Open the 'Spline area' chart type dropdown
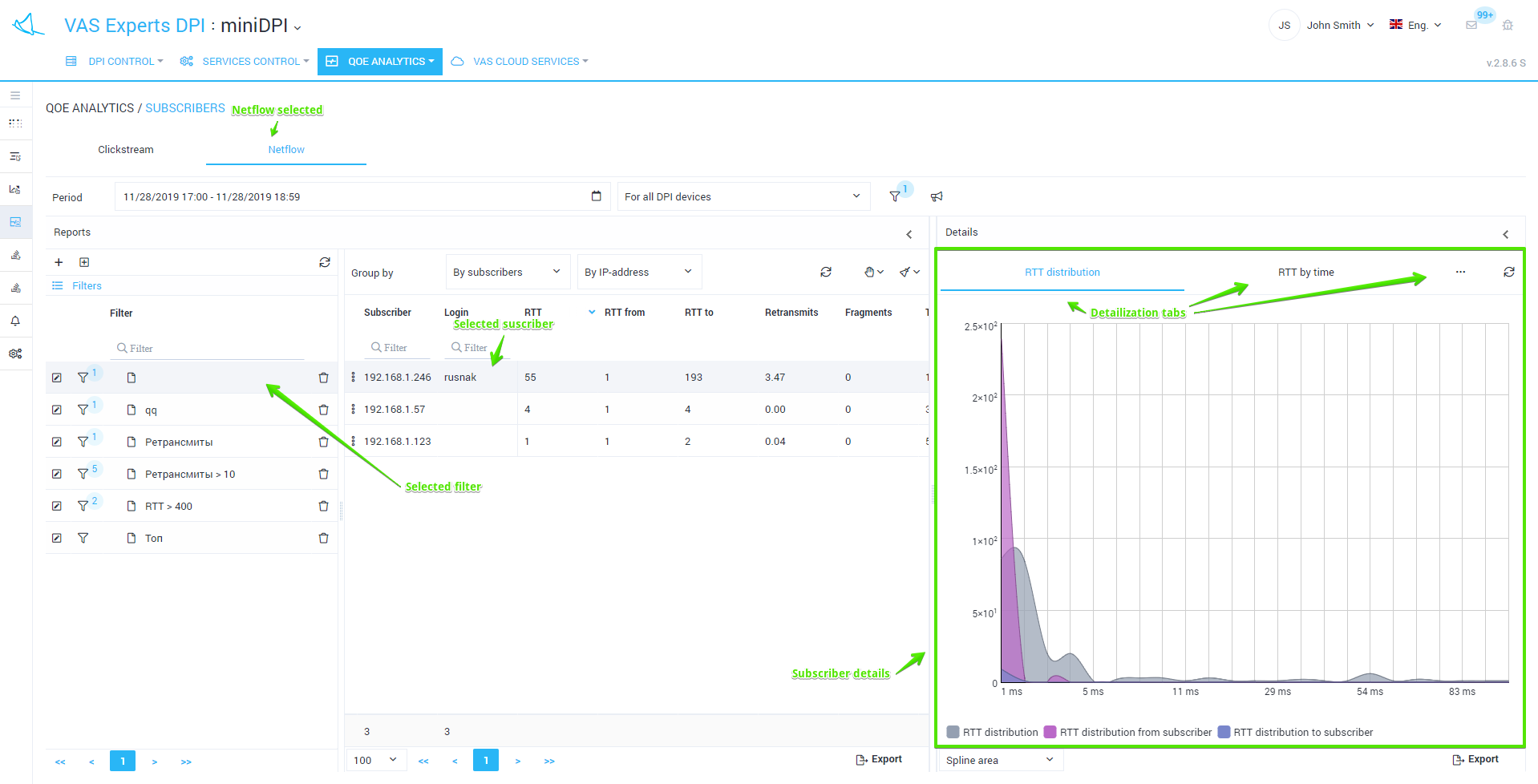This screenshot has height=784, width=1538. click(999, 760)
